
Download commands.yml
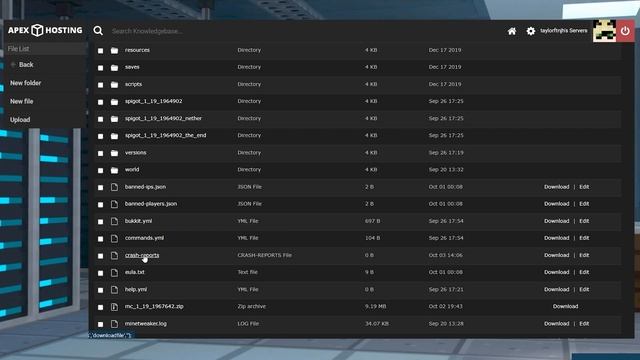[556, 238]
